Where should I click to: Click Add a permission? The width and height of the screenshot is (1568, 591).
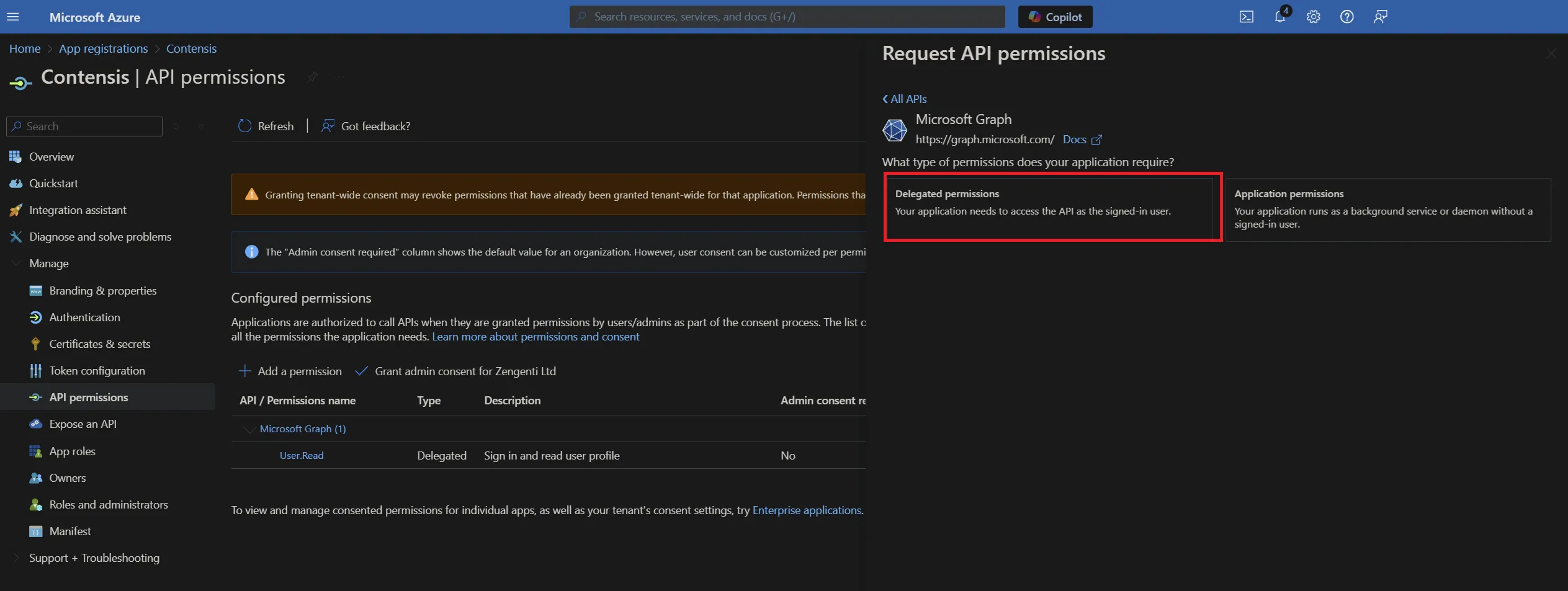pos(290,371)
